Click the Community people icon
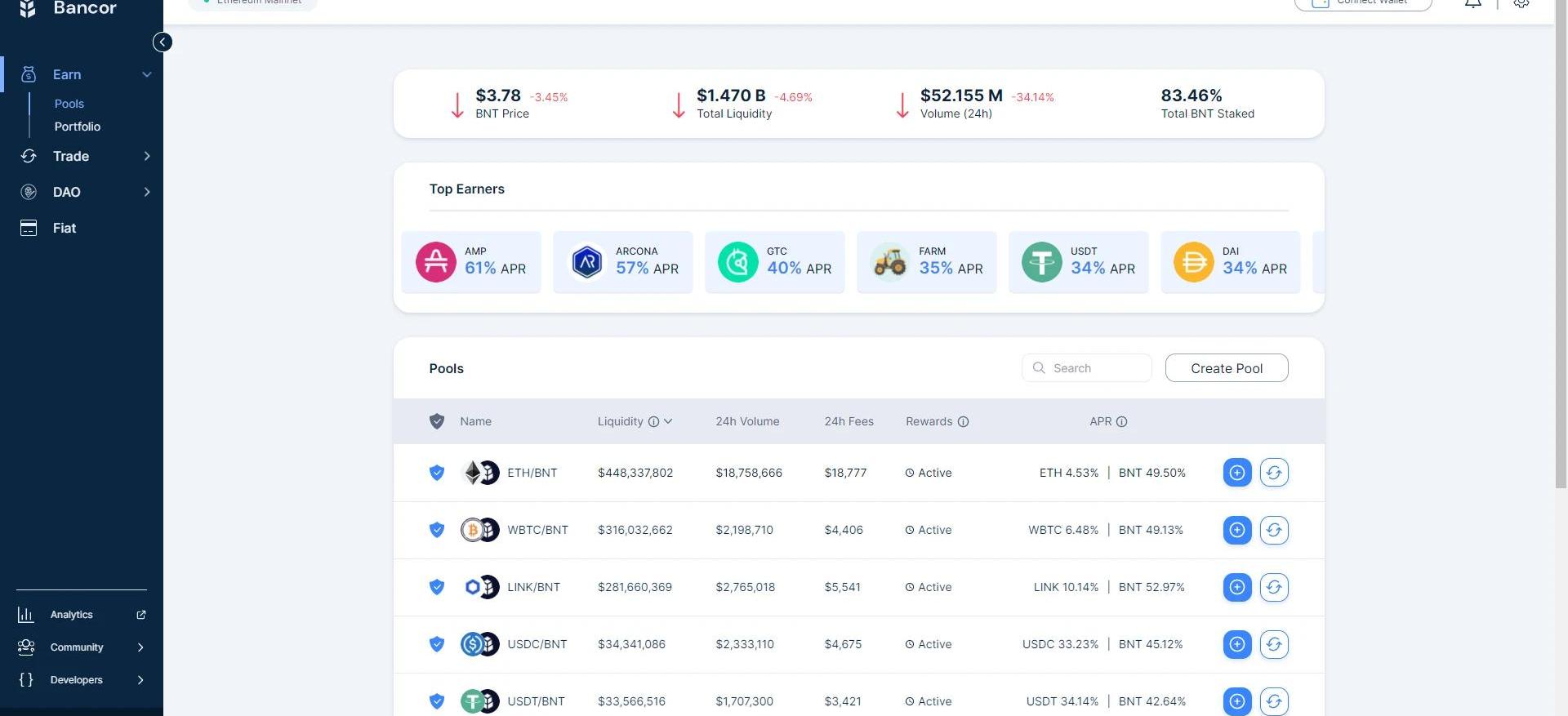 coord(26,647)
